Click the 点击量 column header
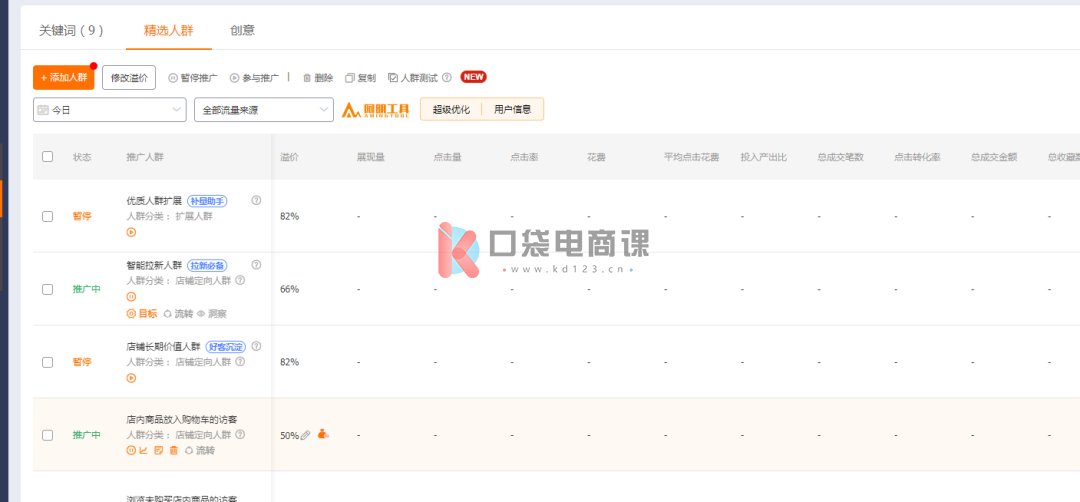 [x=448, y=157]
